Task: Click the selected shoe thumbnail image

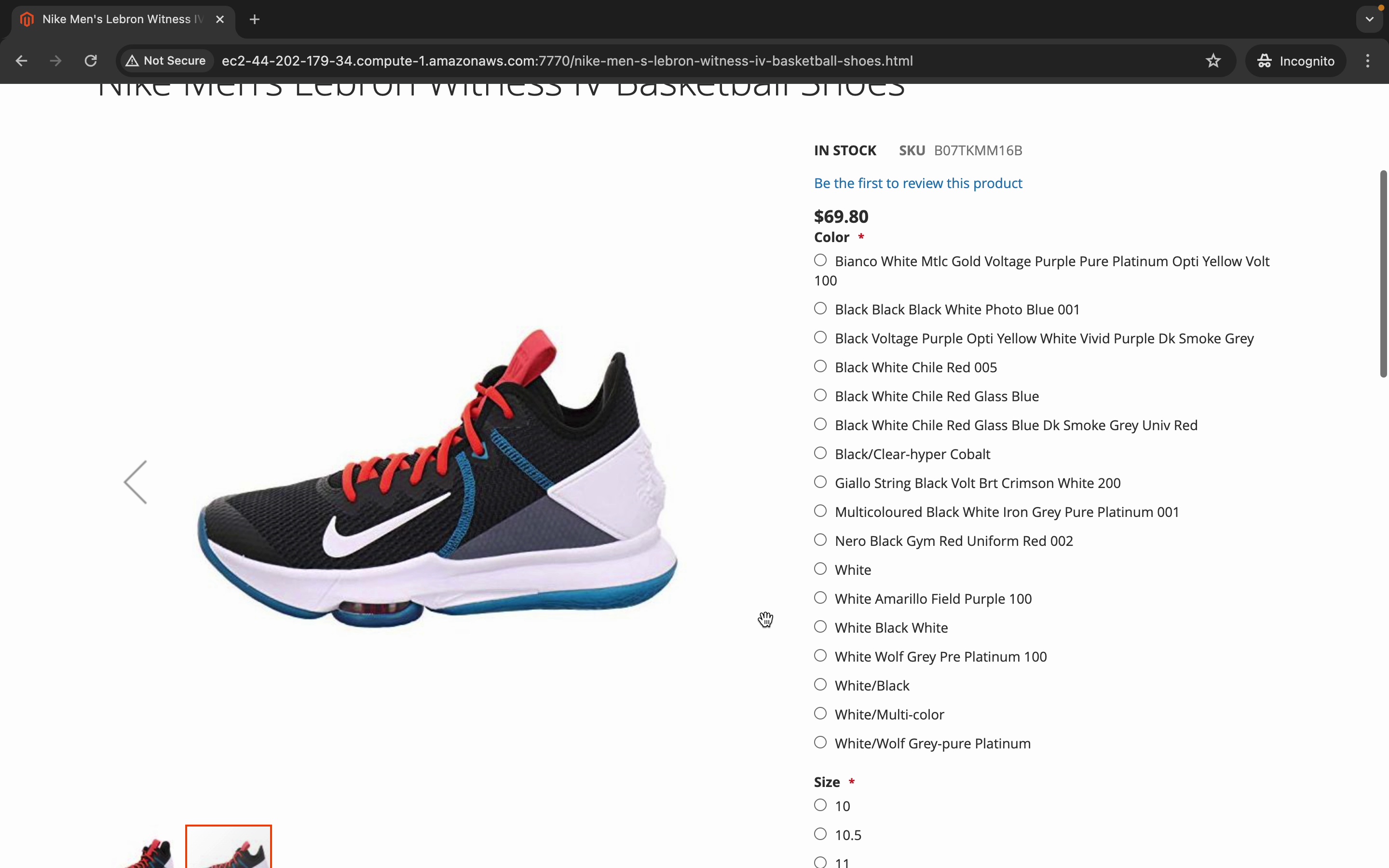Action: (229, 847)
